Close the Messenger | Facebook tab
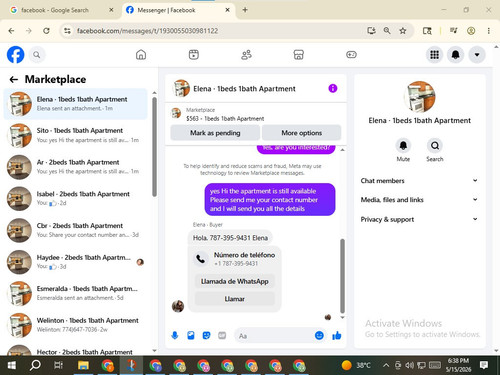This screenshot has height=375, width=500. coord(227,10)
